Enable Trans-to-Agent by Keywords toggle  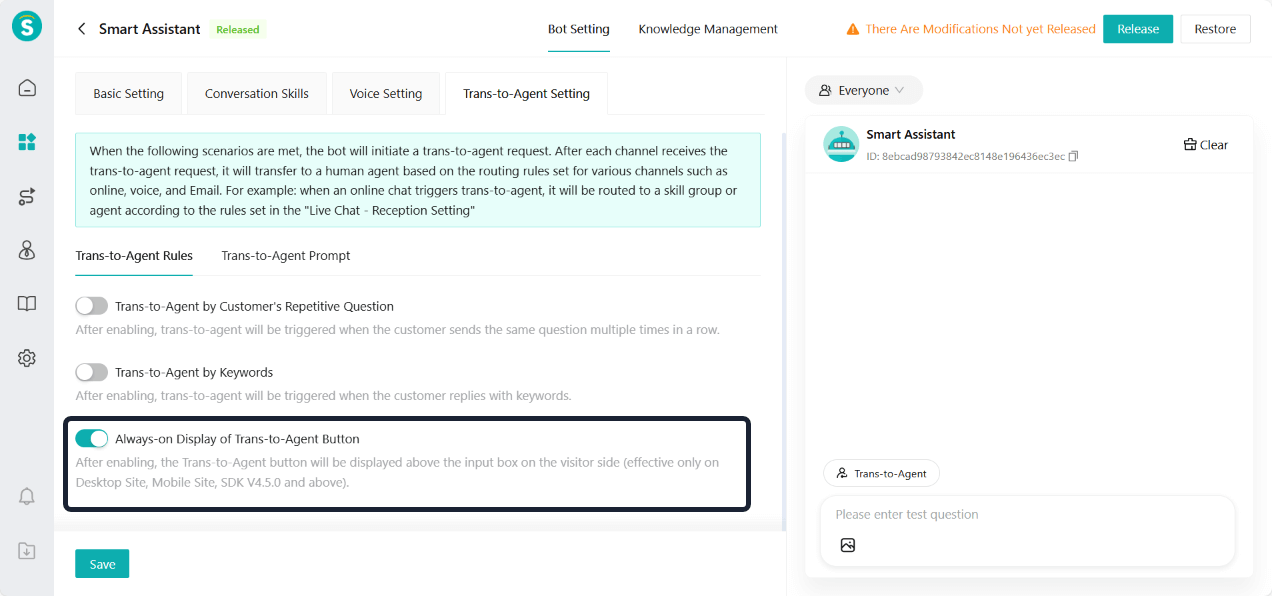tap(92, 372)
